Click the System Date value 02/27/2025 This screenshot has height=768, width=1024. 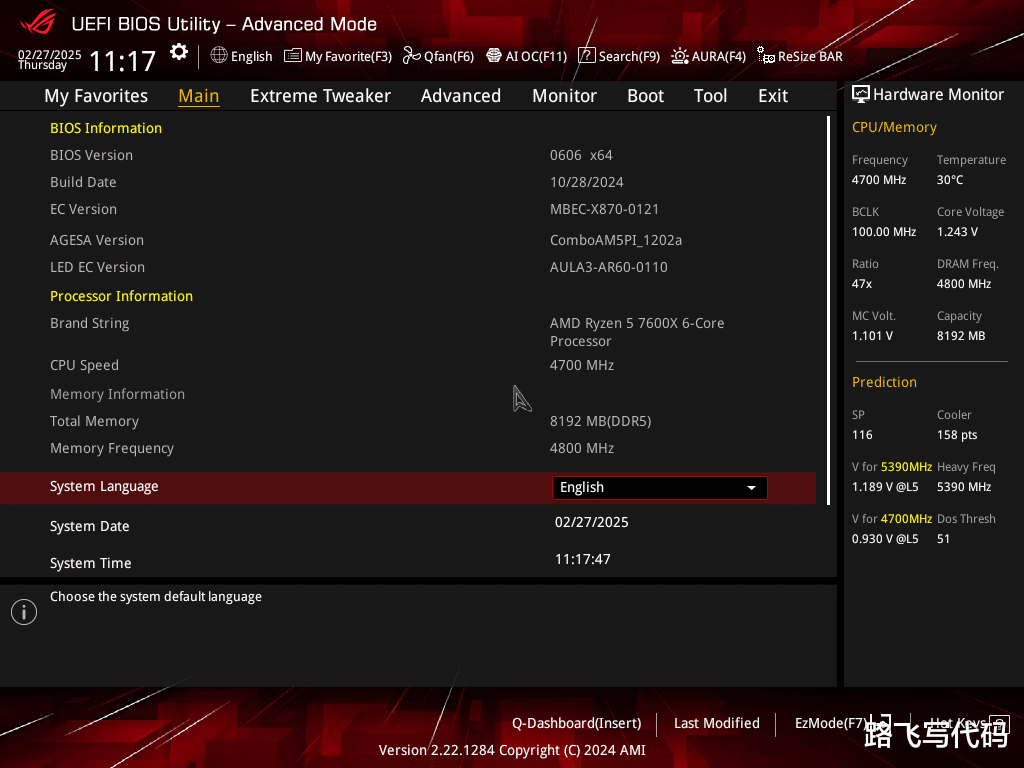pyautogui.click(x=592, y=522)
